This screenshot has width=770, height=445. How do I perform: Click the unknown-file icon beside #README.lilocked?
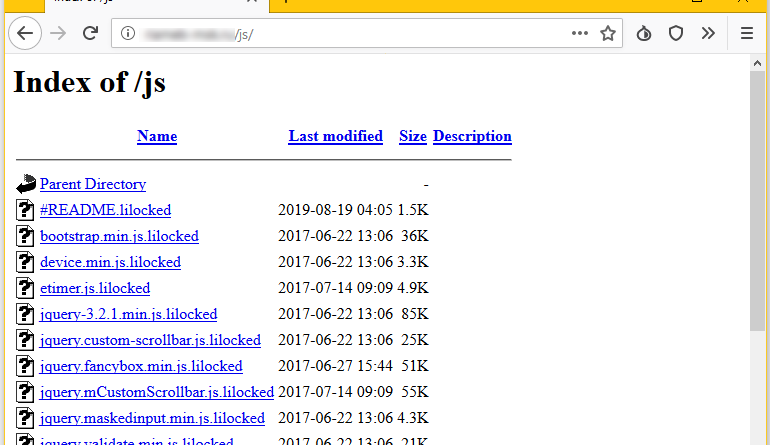(25, 210)
